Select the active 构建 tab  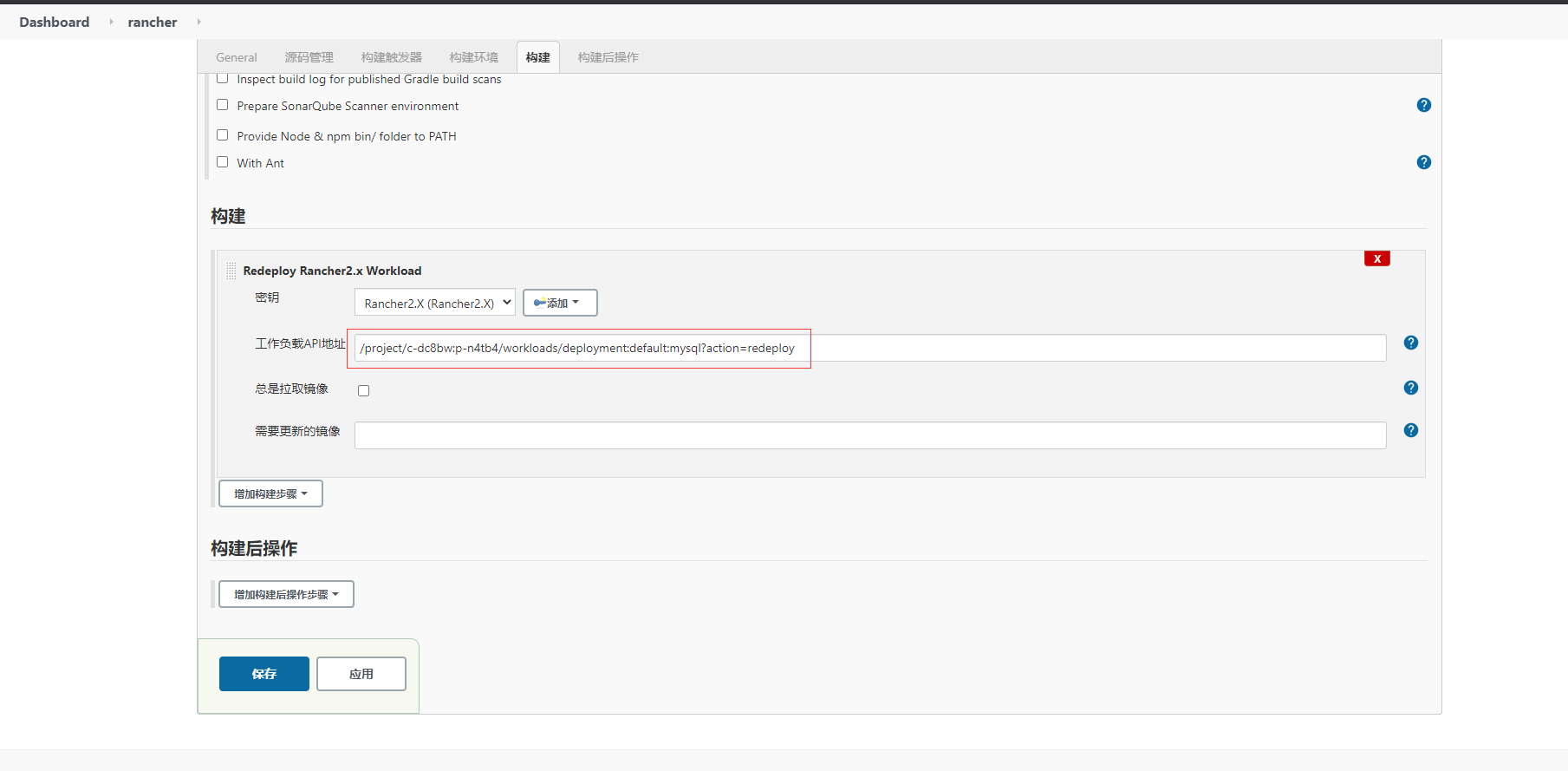(x=537, y=57)
